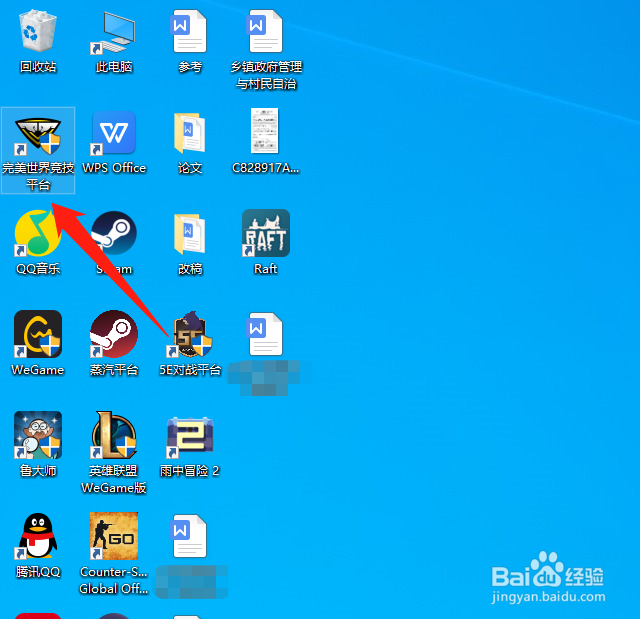Open 腾讯QQ penguin shortcut
The height and width of the screenshot is (619, 640).
(x=38, y=536)
